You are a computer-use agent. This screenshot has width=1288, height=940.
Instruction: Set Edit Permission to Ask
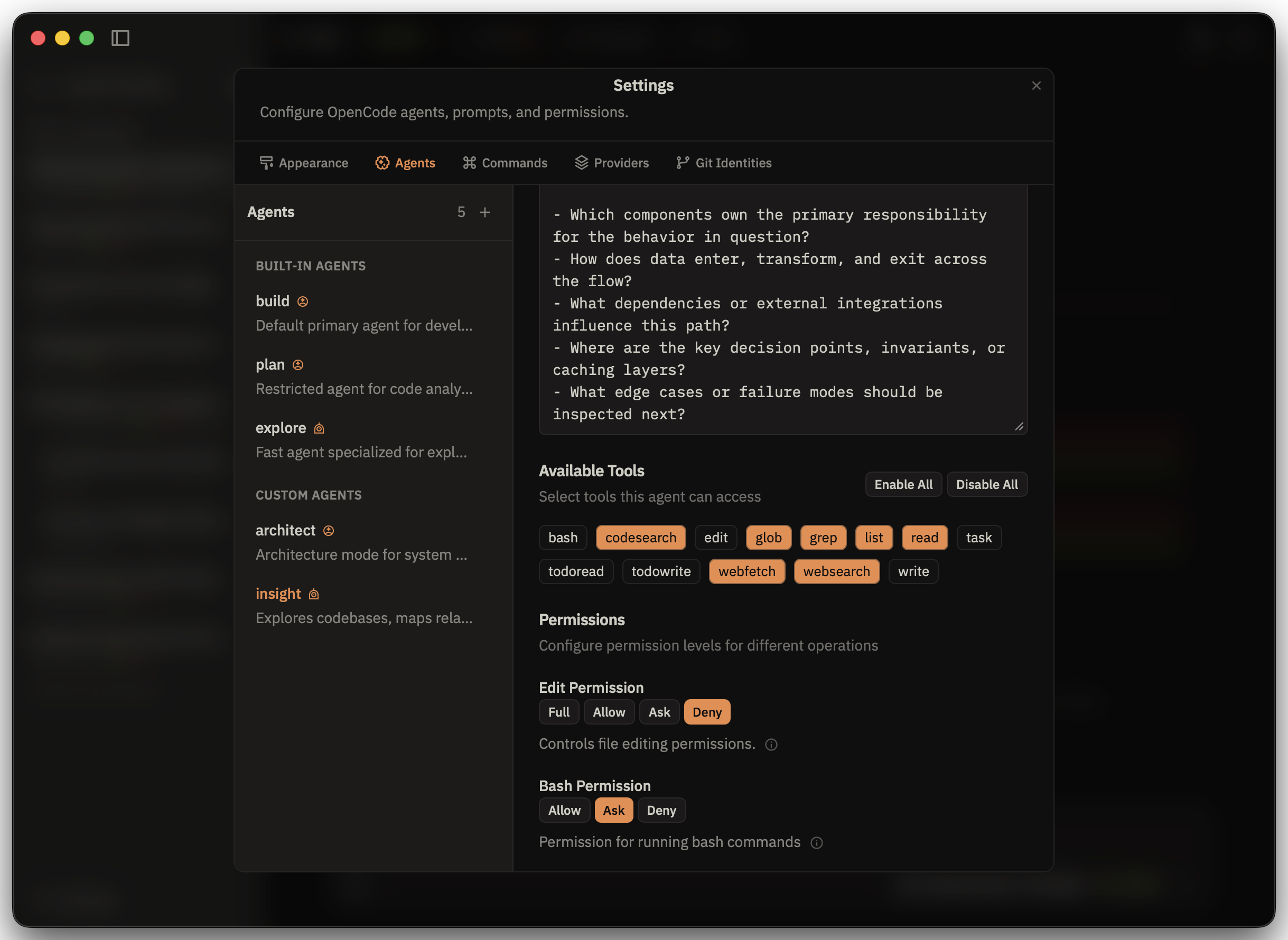tap(659, 712)
